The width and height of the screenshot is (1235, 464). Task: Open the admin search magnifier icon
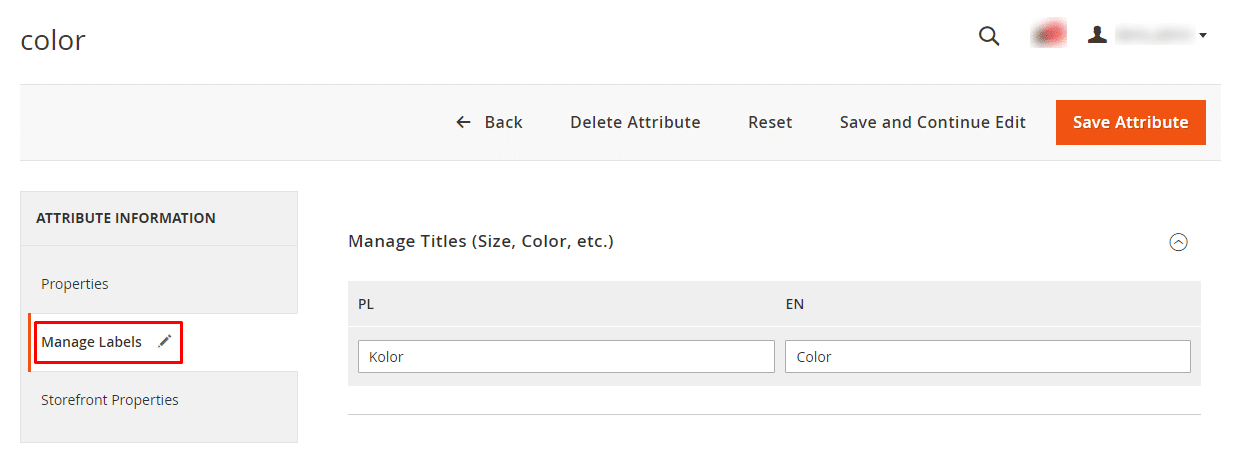click(988, 37)
